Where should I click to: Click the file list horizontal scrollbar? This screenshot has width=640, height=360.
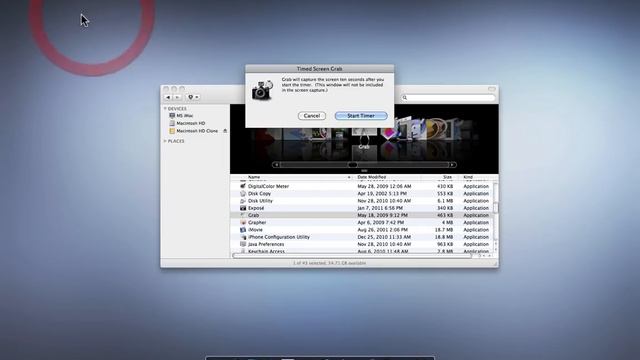click(352, 256)
